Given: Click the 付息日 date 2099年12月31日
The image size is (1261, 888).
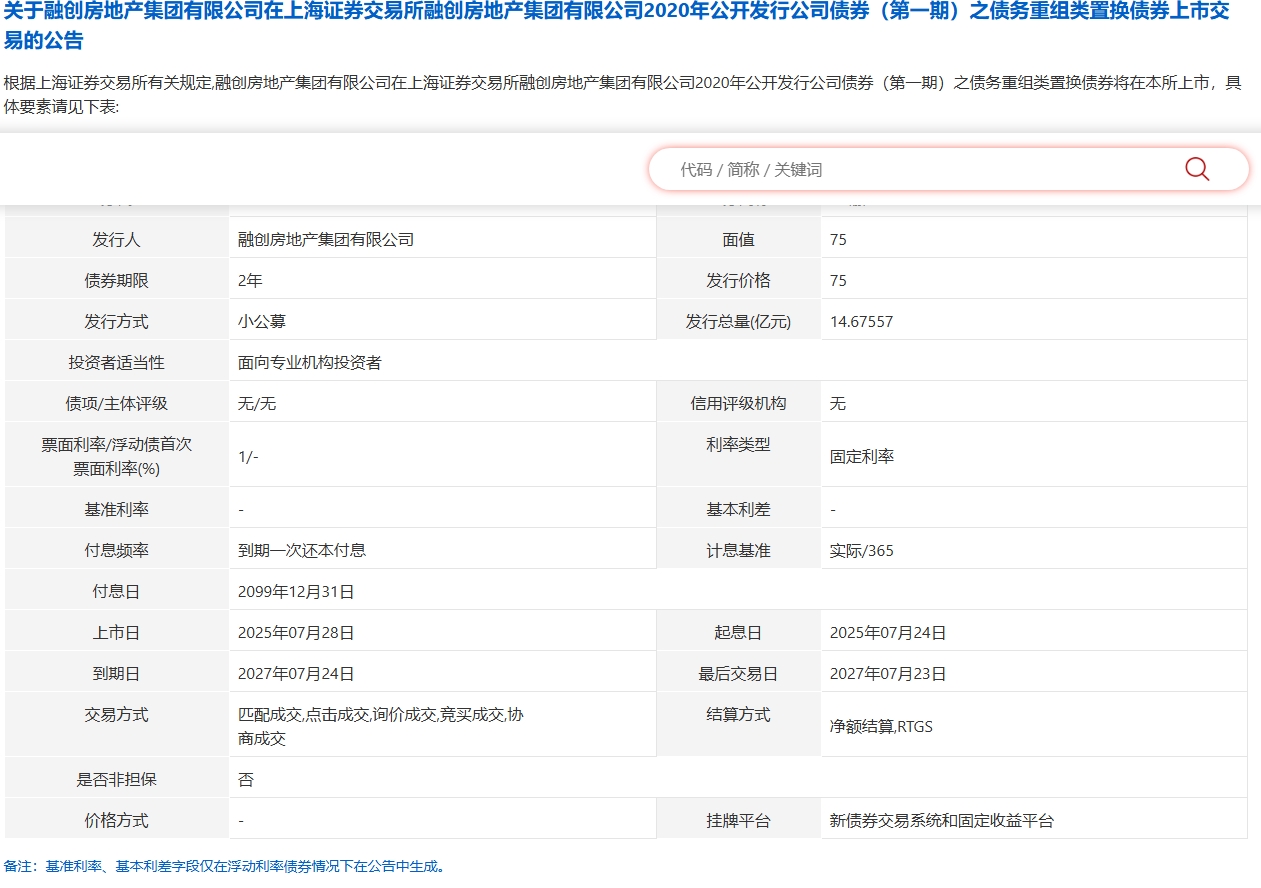Looking at the screenshot, I should pyautogui.click(x=296, y=592).
